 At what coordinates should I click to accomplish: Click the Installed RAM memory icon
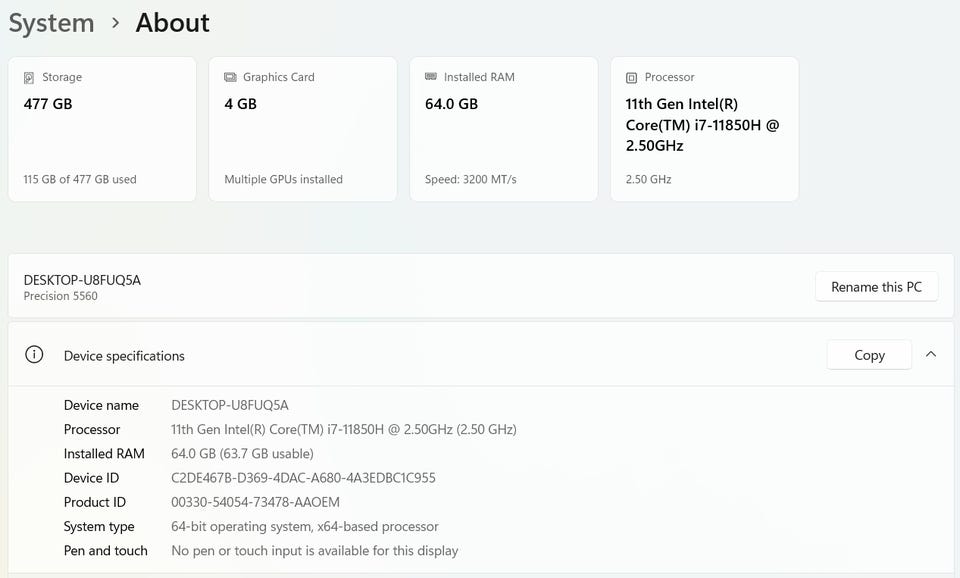pos(431,77)
